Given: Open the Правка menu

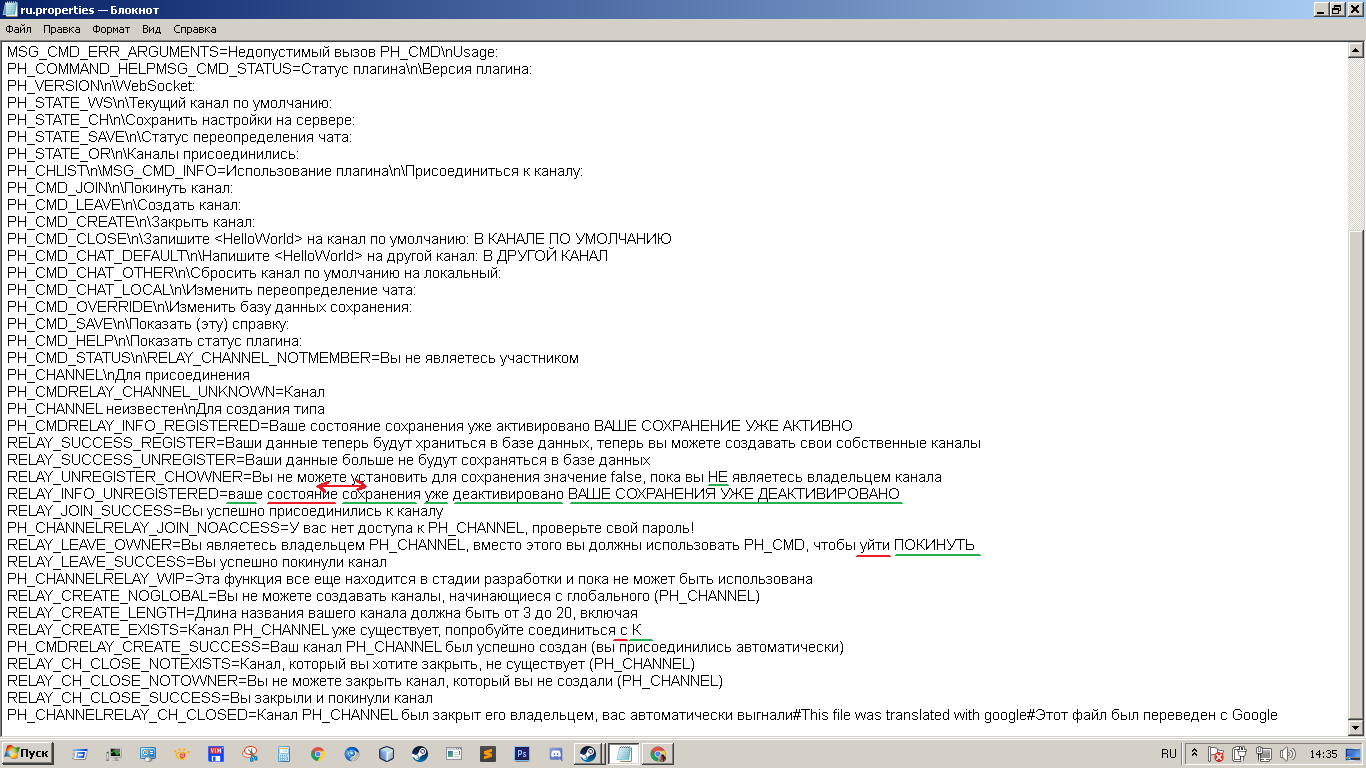Looking at the screenshot, I should click(62, 30).
